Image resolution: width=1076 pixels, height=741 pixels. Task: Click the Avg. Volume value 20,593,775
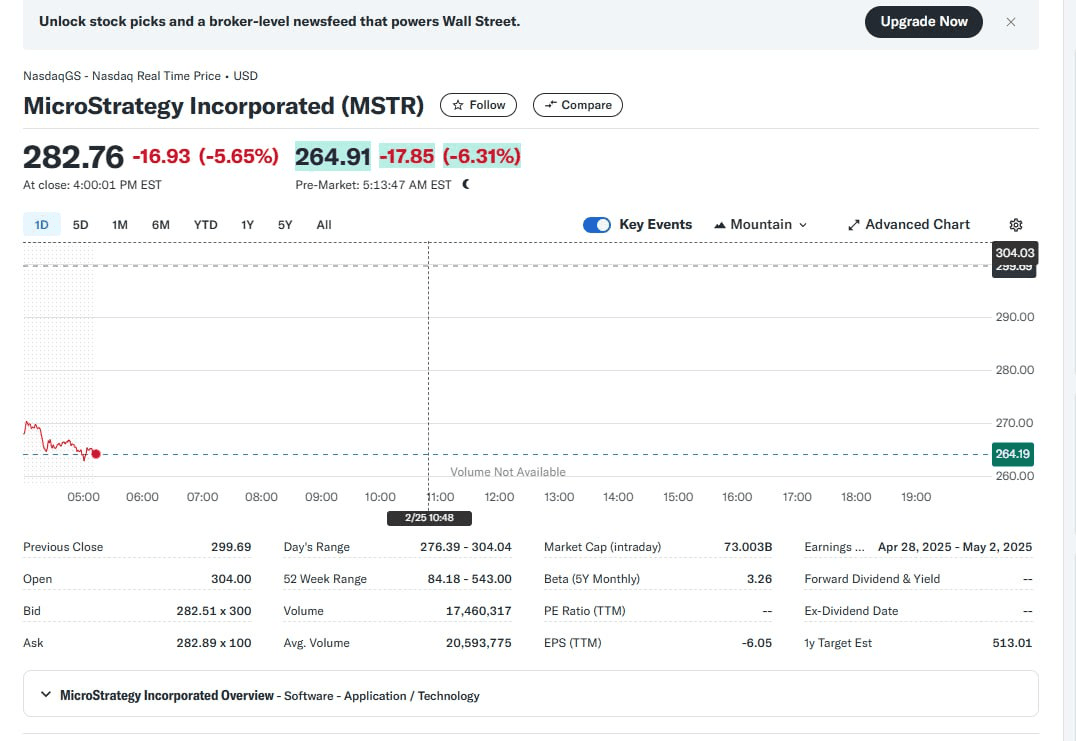coord(478,643)
